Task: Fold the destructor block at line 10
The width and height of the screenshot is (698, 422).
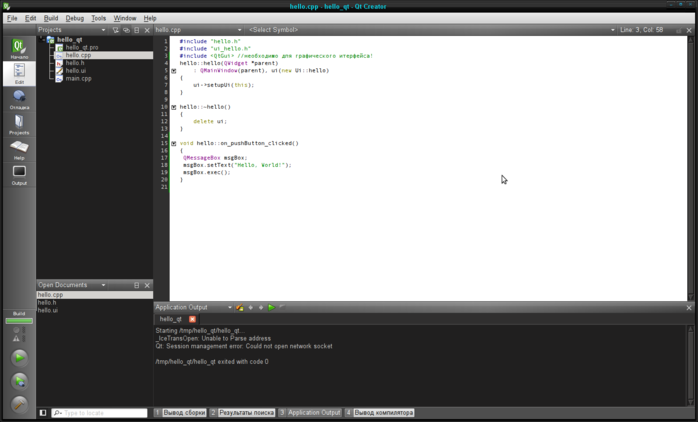Action: pyautogui.click(x=174, y=107)
